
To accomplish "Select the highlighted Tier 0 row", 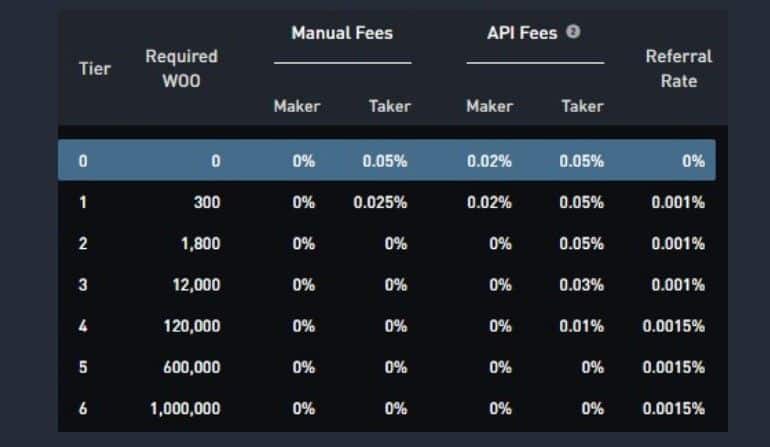I will (x=386, y=161).
